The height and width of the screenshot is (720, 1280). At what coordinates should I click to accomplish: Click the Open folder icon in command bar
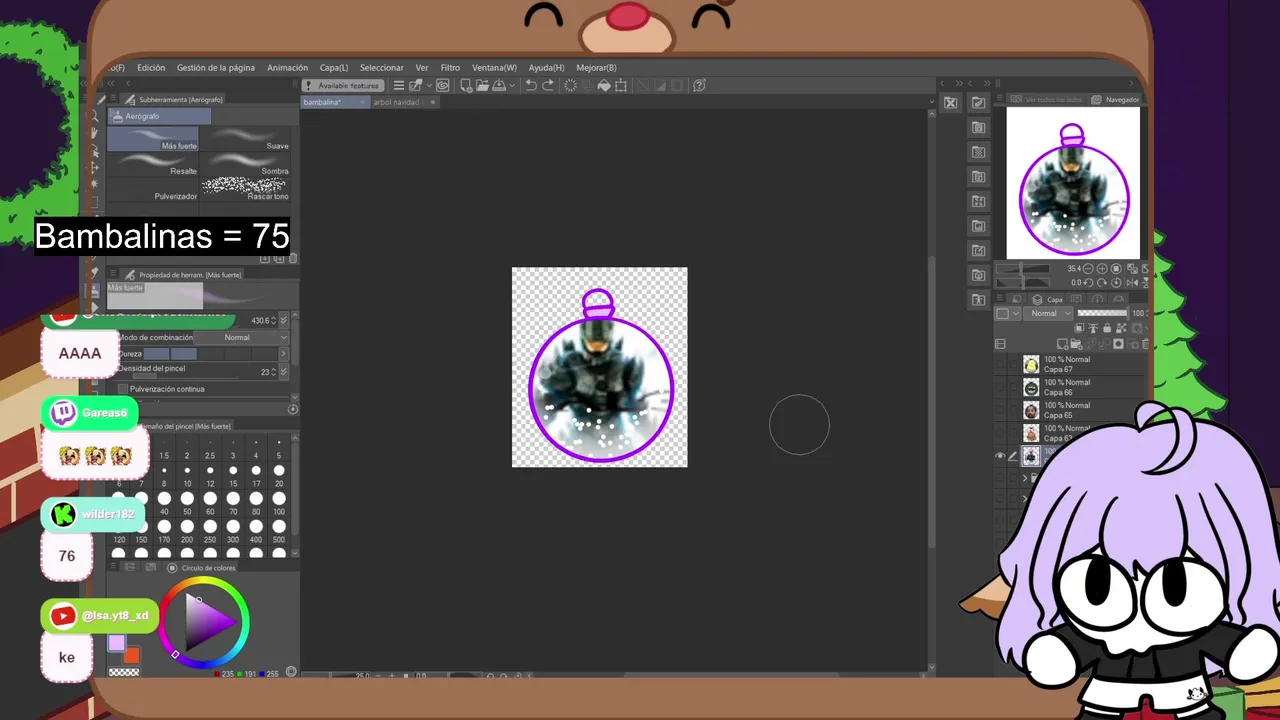pyautogui.click(x=482, y=85)
